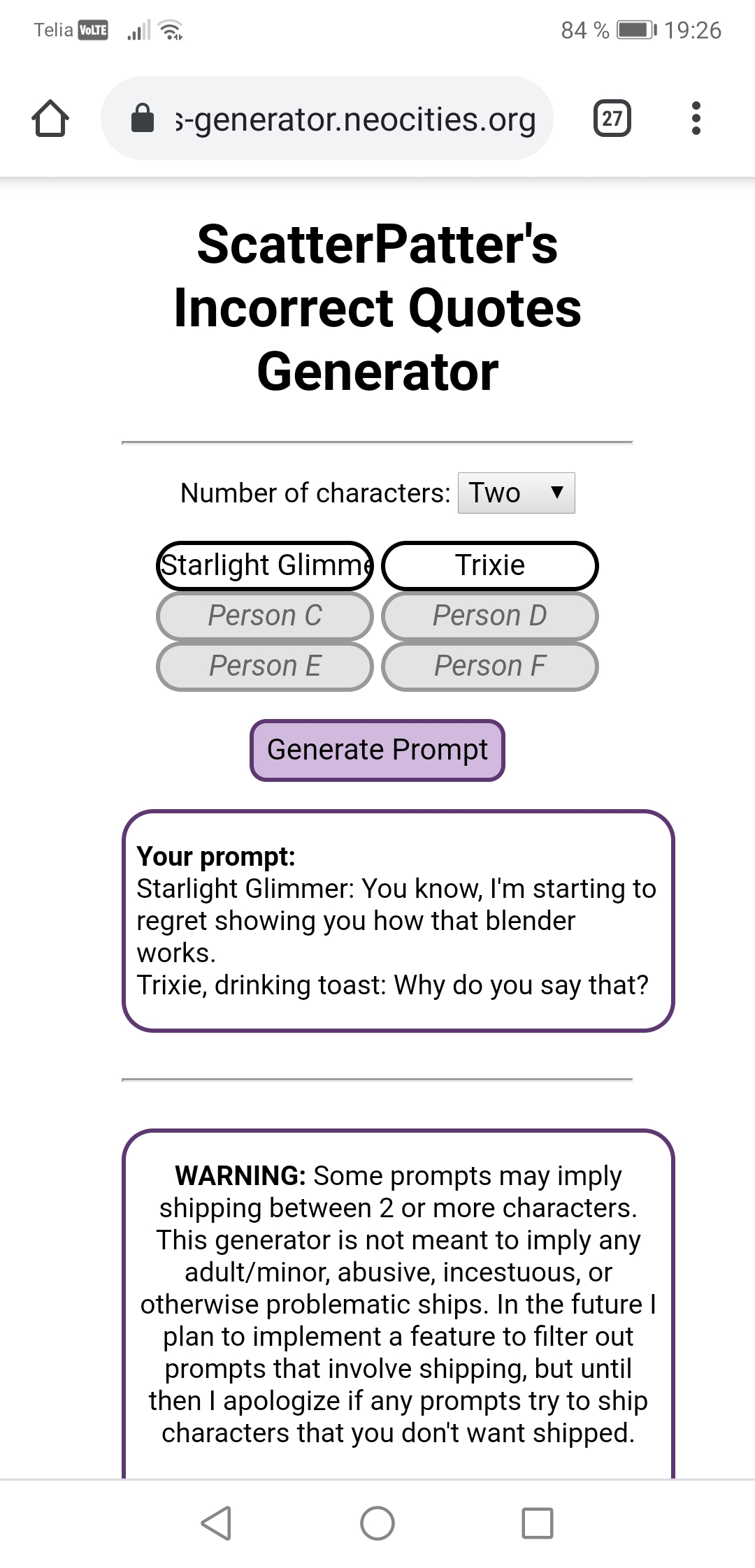
Task: Expand the Number of characters dropdown
Action: 516,493
